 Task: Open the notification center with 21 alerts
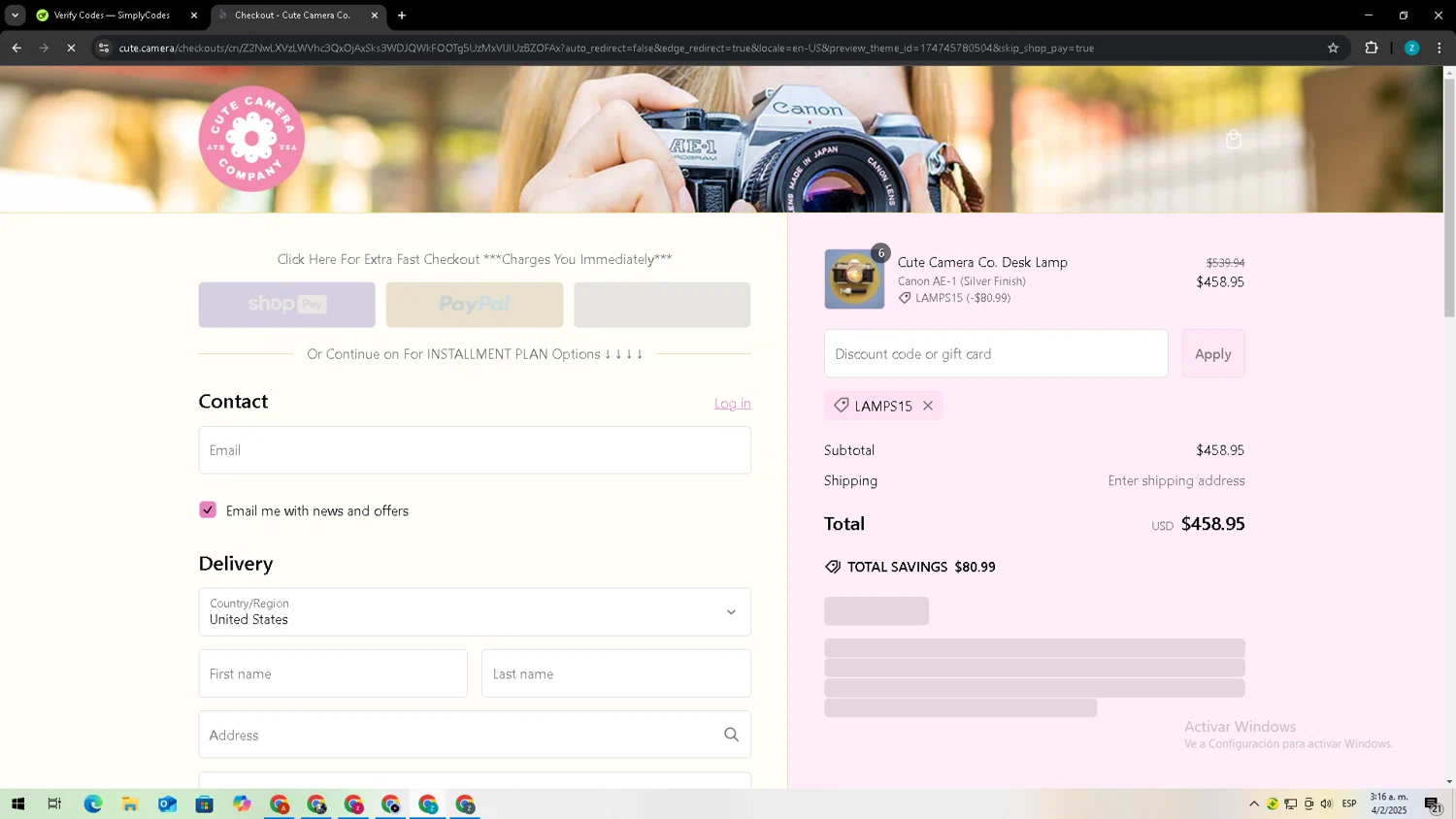tap(1433, 803)
